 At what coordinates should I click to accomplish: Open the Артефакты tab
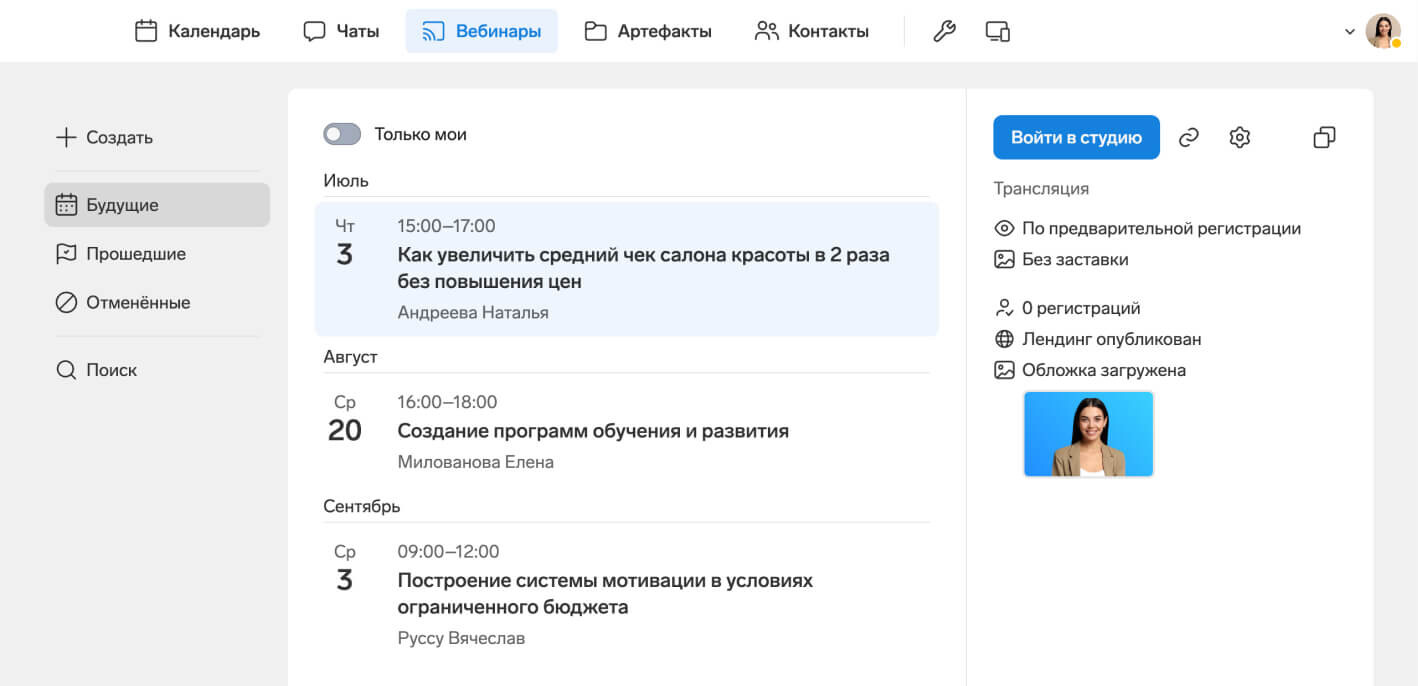point(648,31)
